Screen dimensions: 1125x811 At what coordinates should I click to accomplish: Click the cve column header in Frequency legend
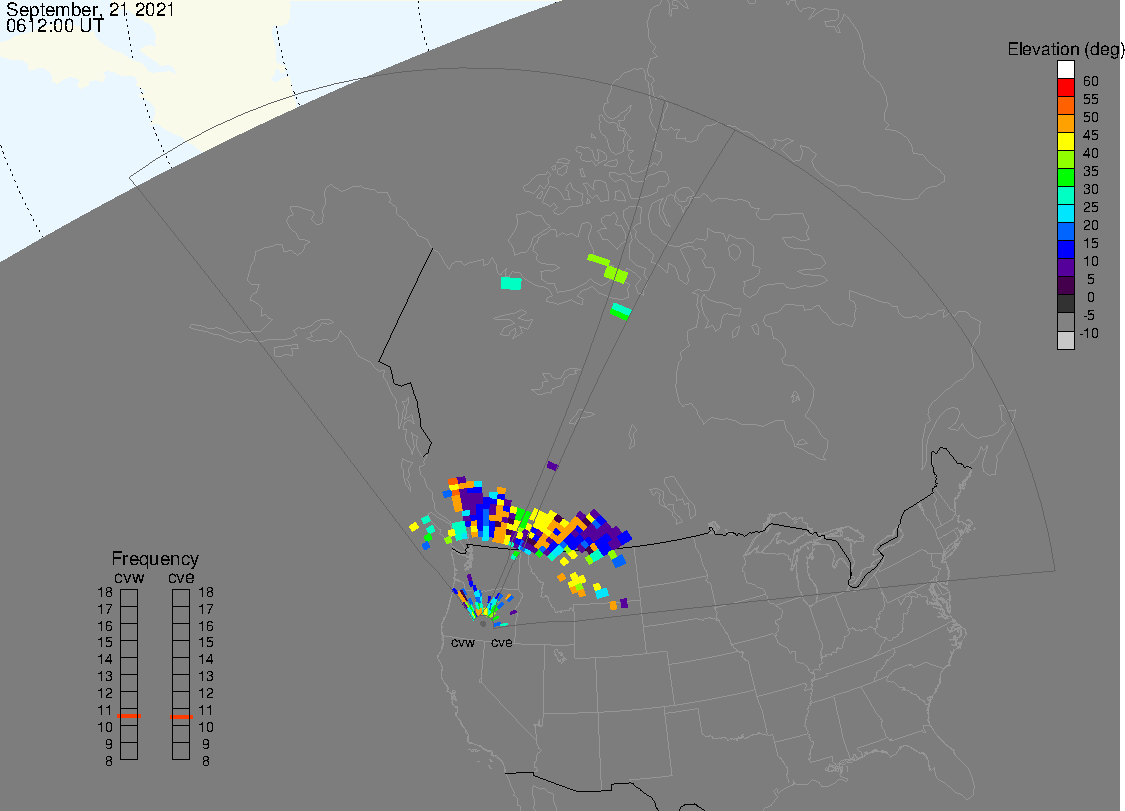(181, 576)
